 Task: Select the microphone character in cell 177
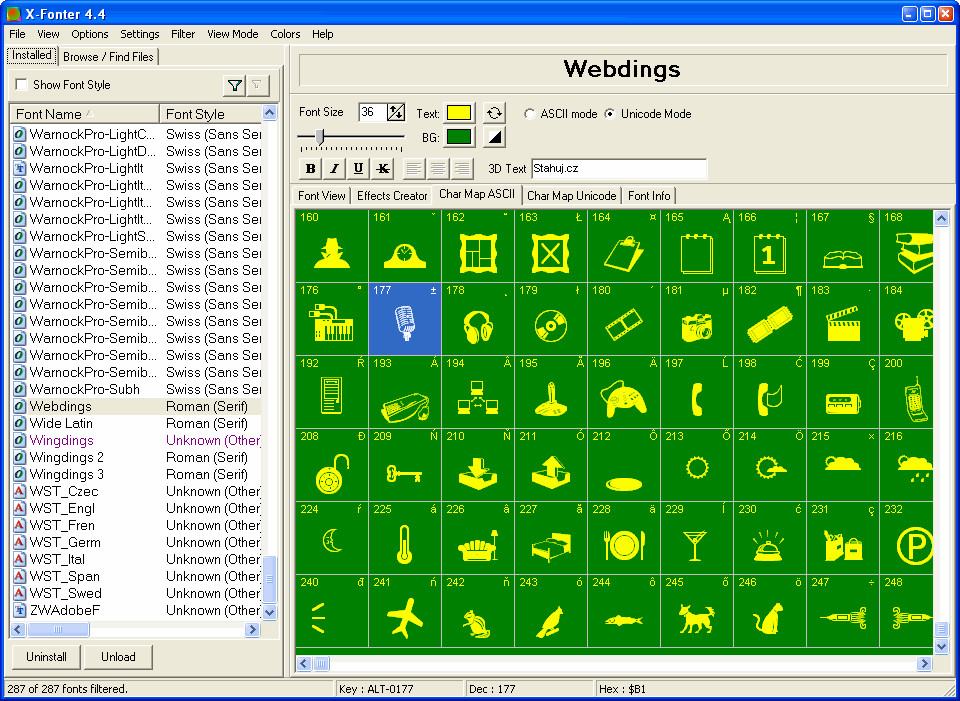(x=405, y=318)
